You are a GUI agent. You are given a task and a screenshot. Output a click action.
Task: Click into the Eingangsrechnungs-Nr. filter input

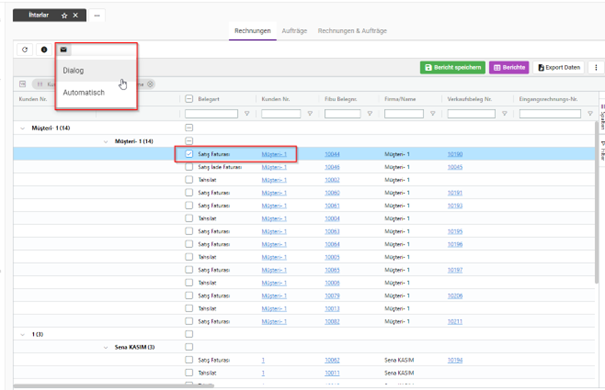pos(550,113)
